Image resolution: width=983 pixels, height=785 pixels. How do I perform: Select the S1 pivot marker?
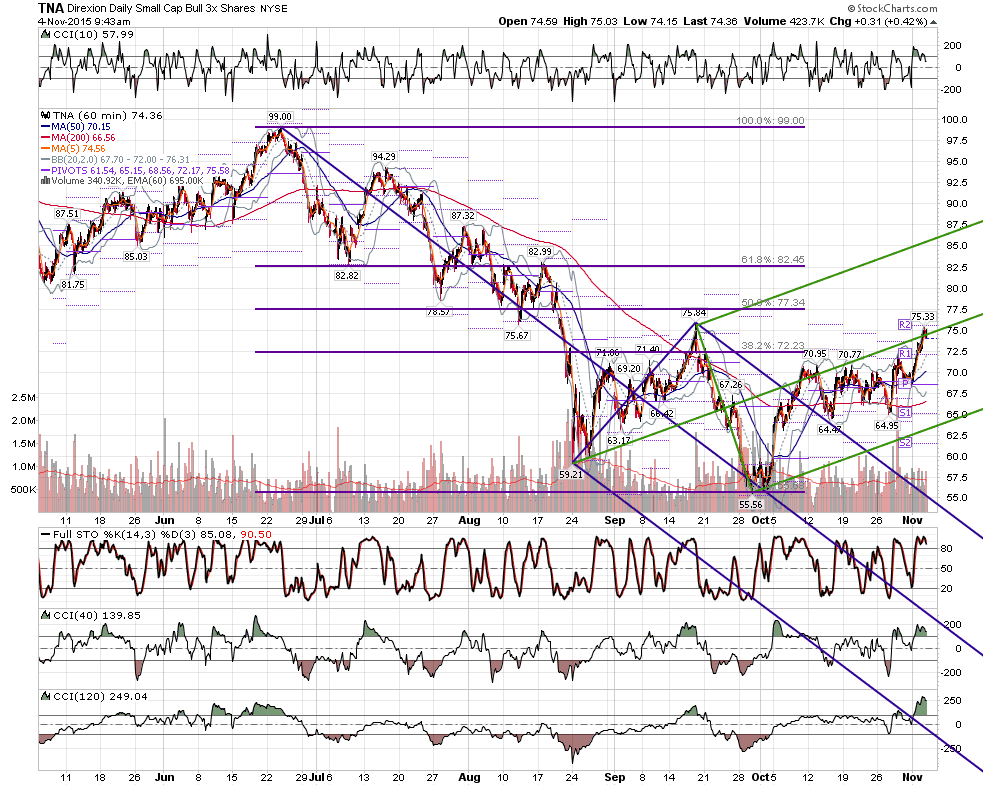coord(904,413)
